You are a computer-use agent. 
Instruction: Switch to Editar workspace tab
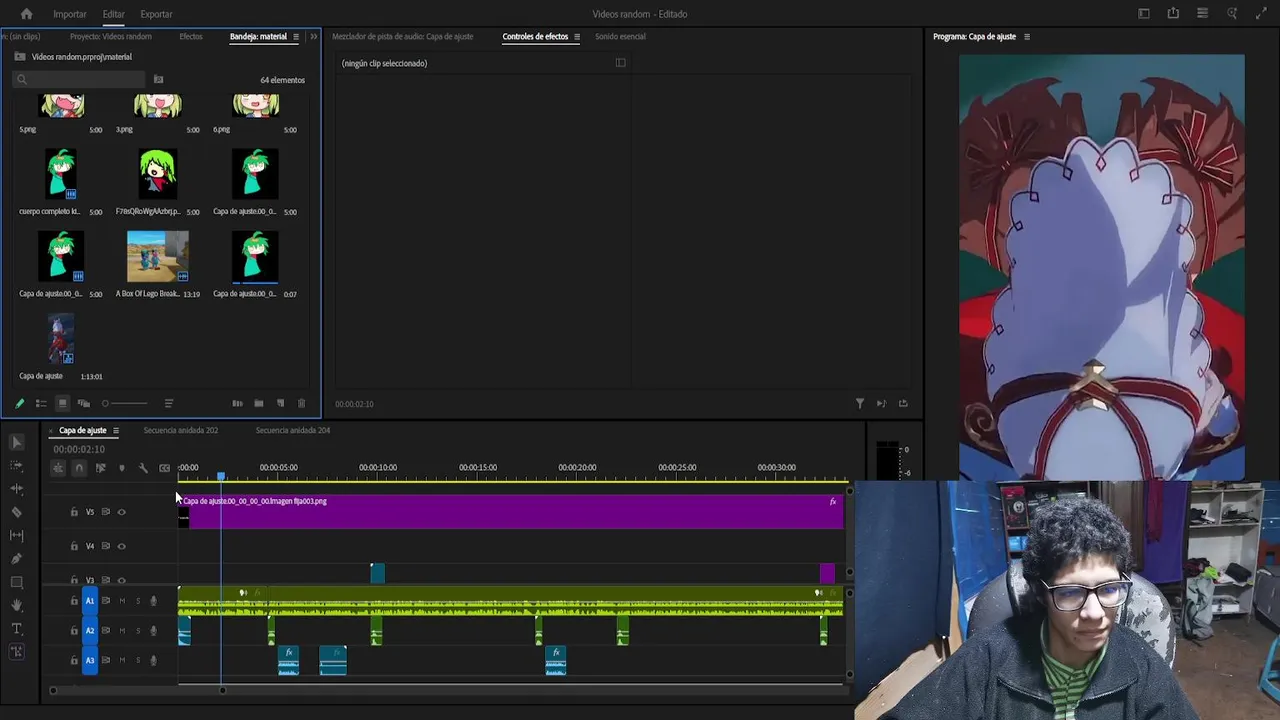(x=113, y=14)
